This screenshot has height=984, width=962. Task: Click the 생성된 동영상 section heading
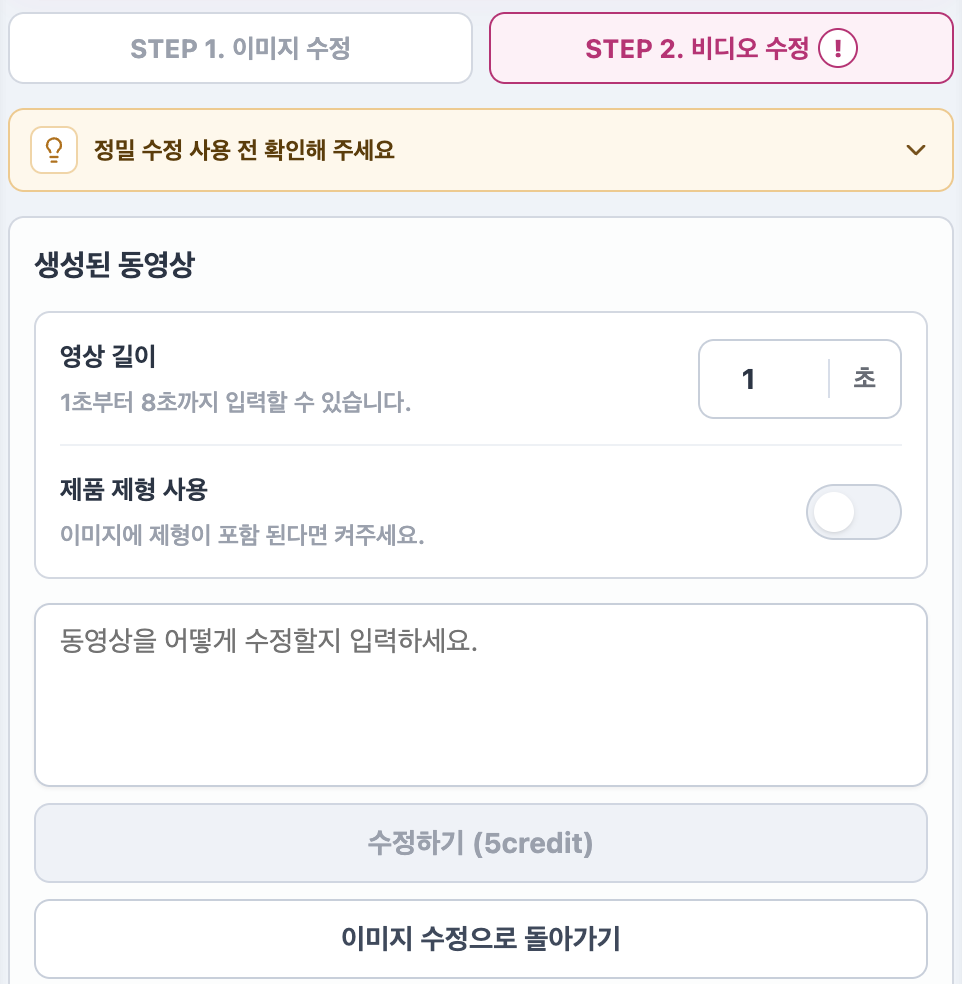click(115, 264)
